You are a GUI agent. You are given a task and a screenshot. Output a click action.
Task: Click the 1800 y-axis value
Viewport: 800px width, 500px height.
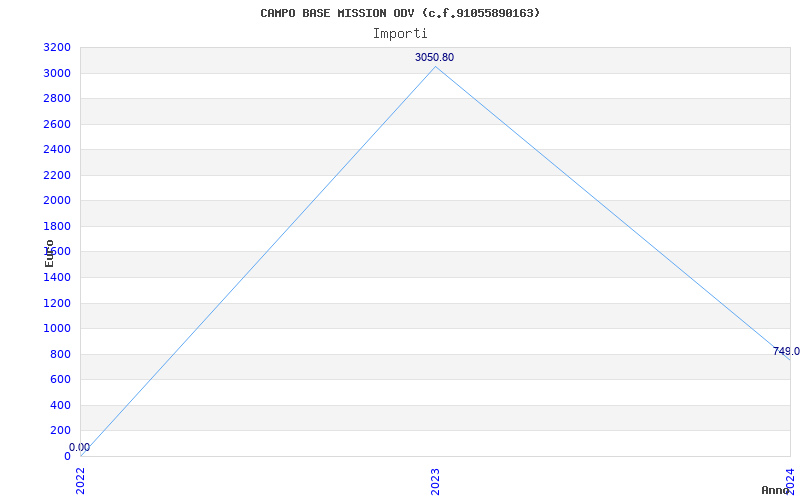pos(57,227)
